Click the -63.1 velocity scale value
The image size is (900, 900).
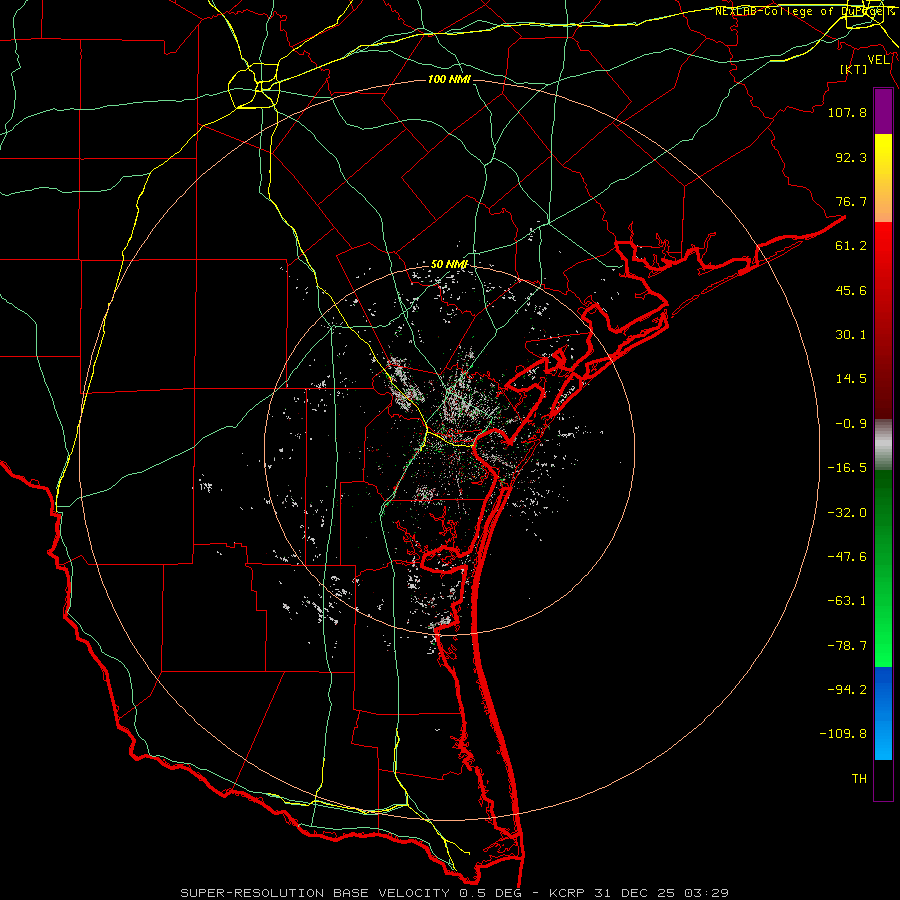pyautogui.click(x=847, y=601)
